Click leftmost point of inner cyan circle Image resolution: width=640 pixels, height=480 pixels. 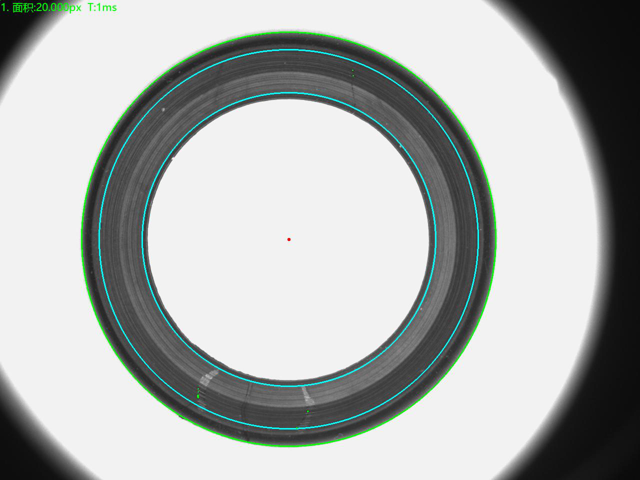(x=143, y=239)
